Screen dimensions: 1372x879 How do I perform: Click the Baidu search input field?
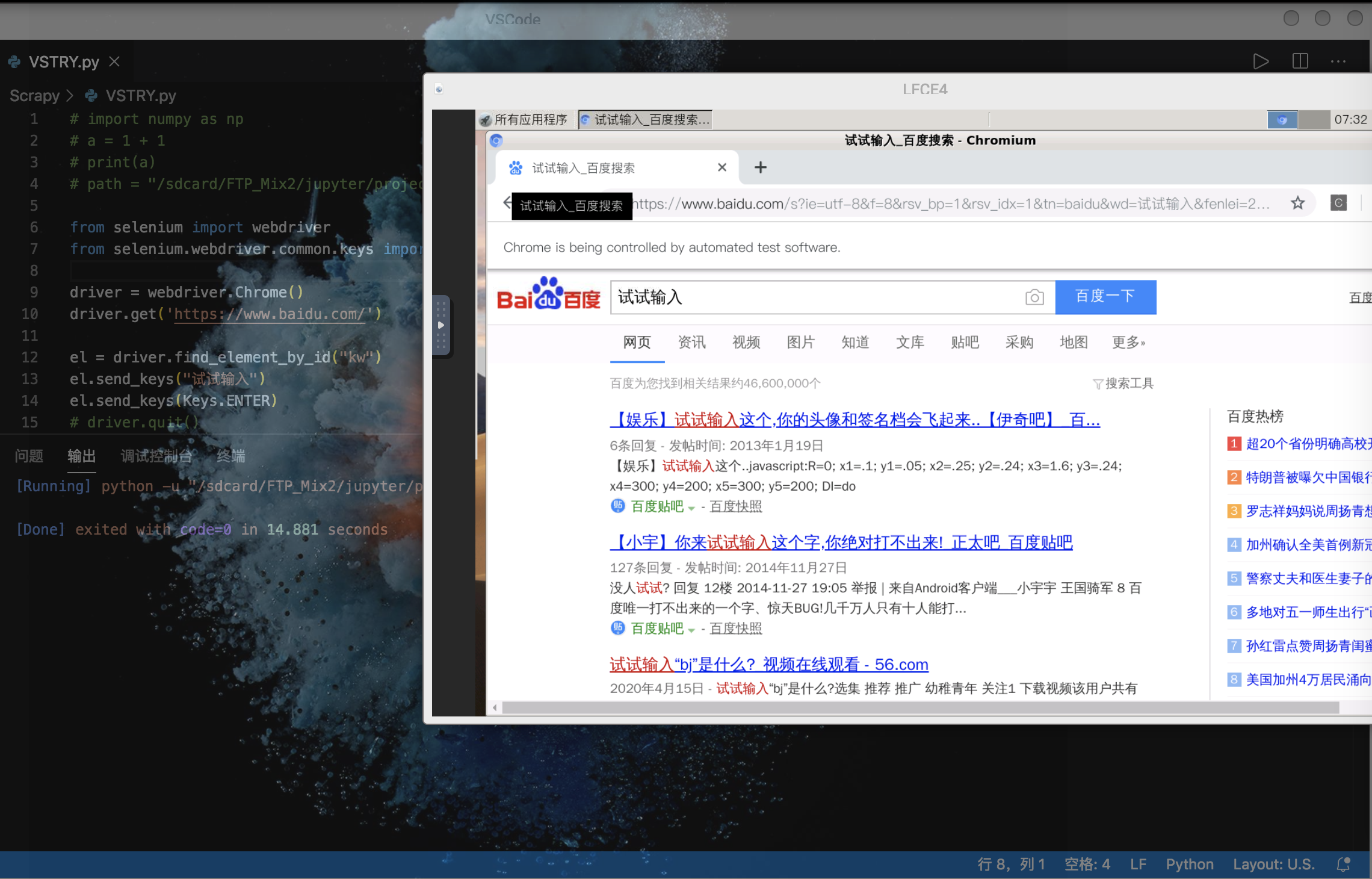(x=812, y=297)
